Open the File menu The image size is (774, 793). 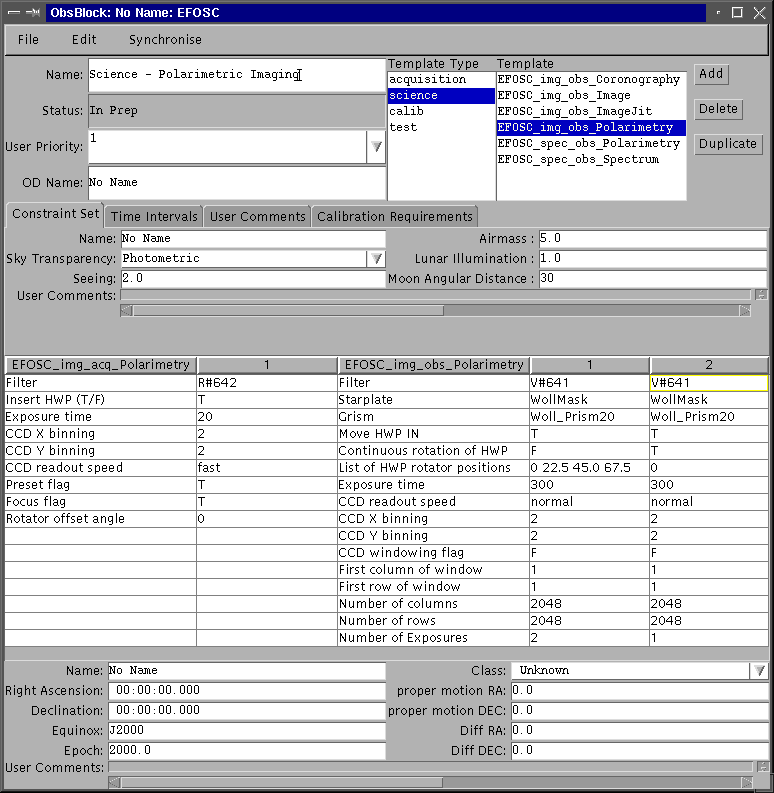pyautogui.click(x=28, y=39)
